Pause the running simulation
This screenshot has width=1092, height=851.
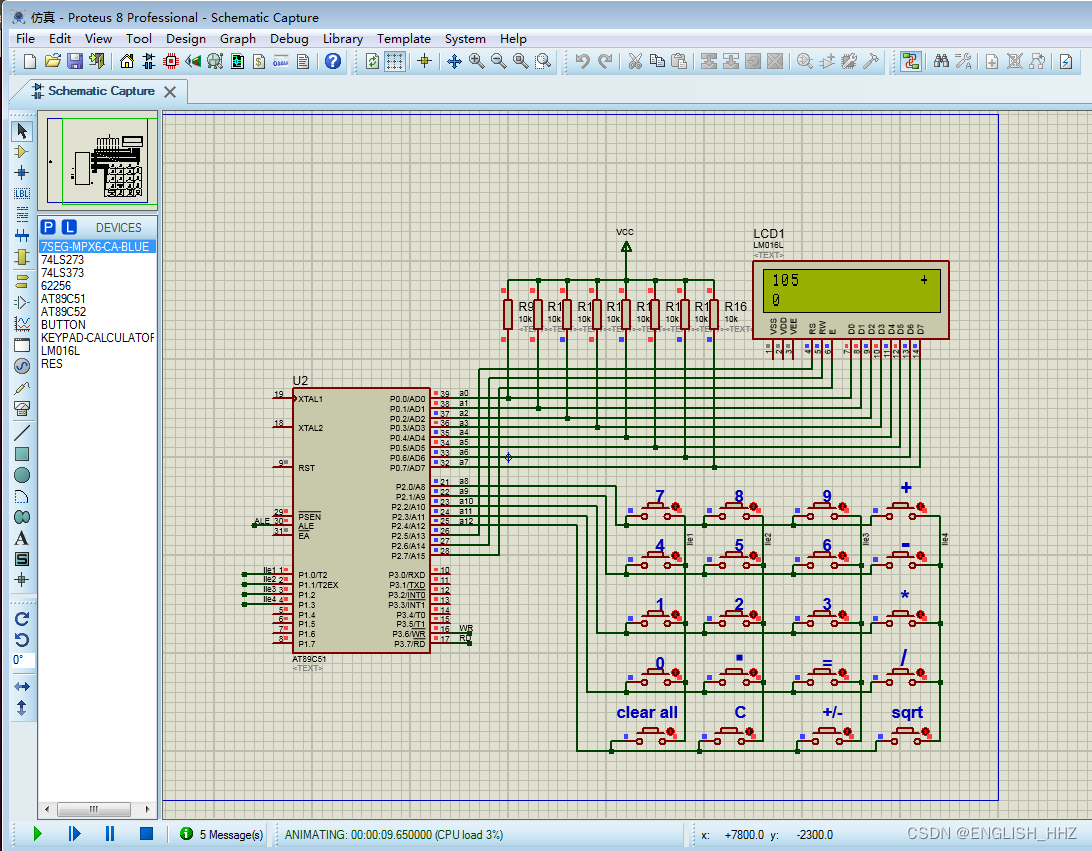pos(110,833)
